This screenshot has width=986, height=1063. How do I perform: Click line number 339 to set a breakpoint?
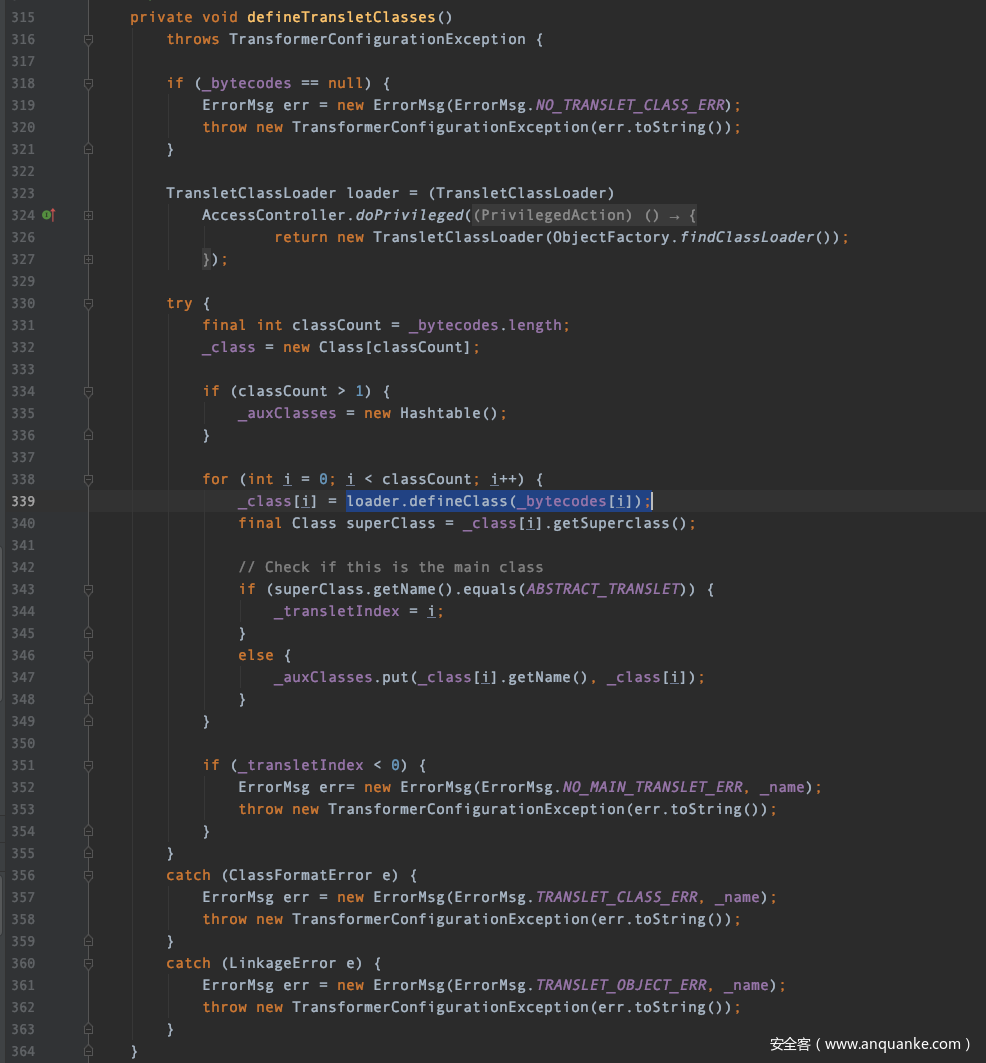tap(22, 501)
